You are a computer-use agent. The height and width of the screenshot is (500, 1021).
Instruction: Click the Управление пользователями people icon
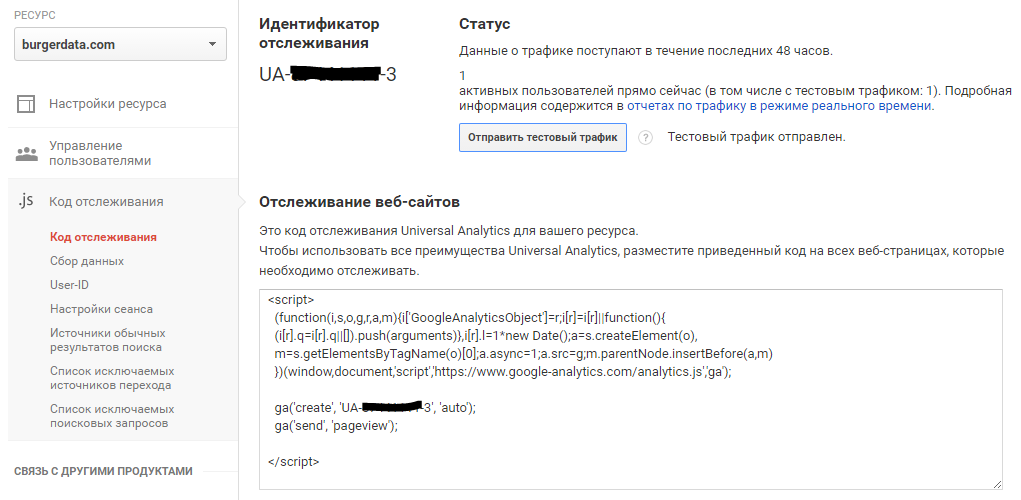[27, 153]
